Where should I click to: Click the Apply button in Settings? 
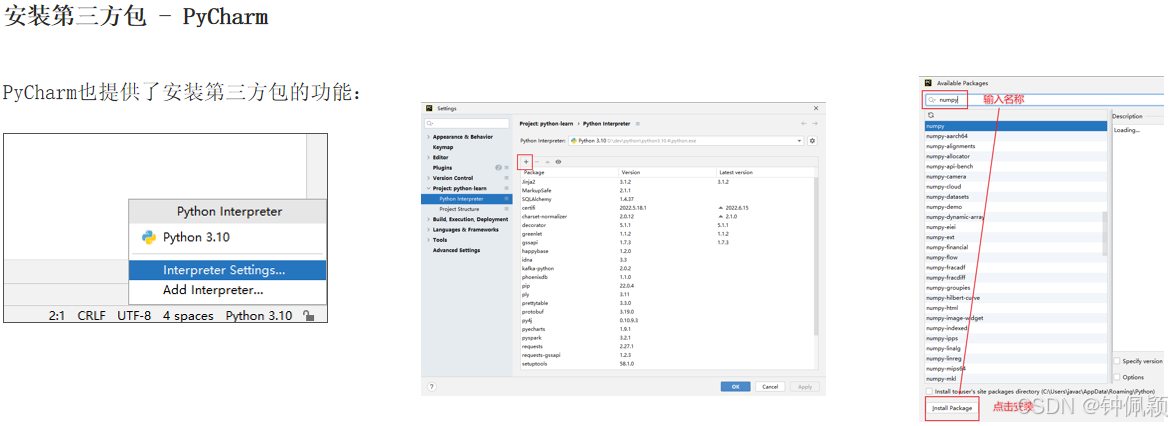click(x=805, y=386)
